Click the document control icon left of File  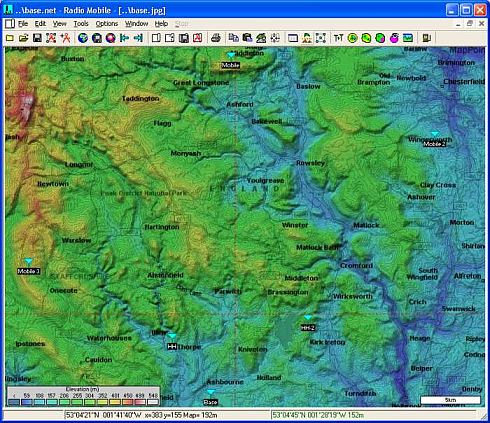[10, 24]
